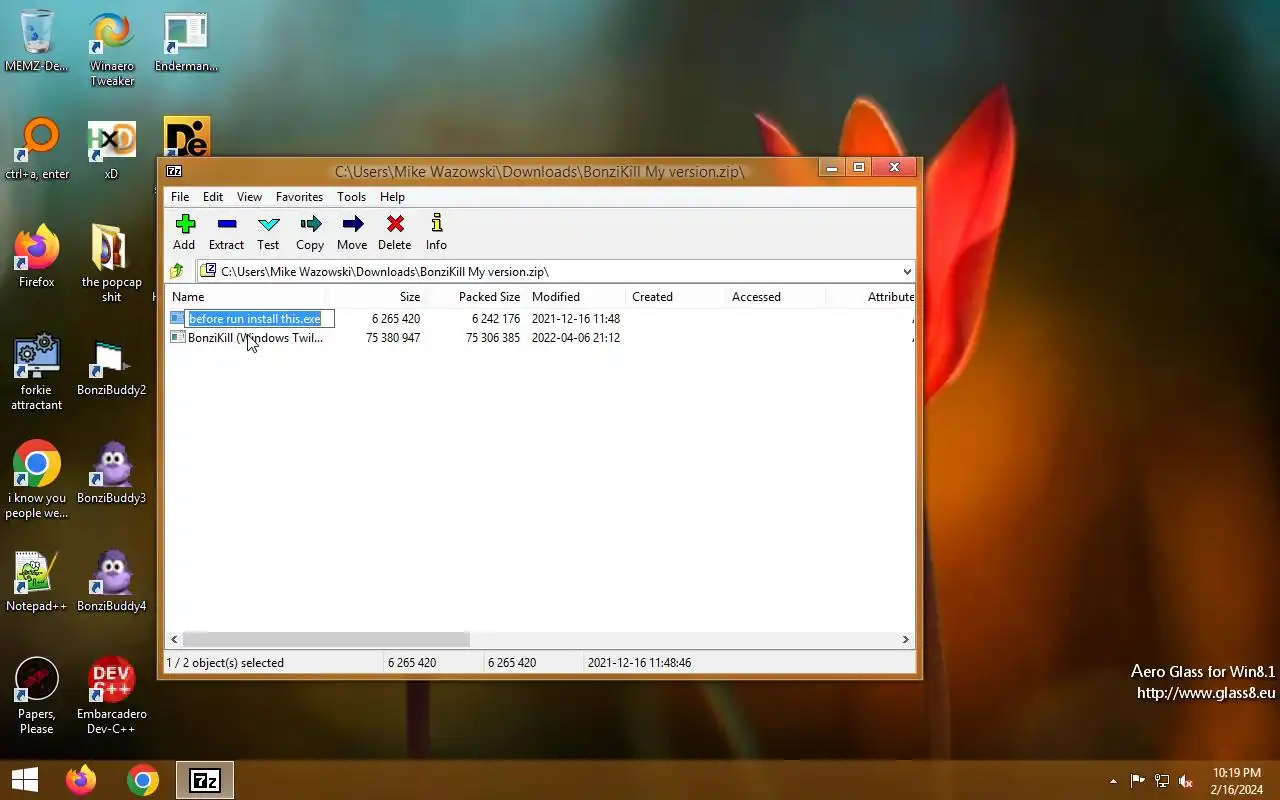The height and width of the screenshot is (800, 1280).
Task: Launch BonziBuddy2 desktop shortcut
Action: click(x=112, y=366)
